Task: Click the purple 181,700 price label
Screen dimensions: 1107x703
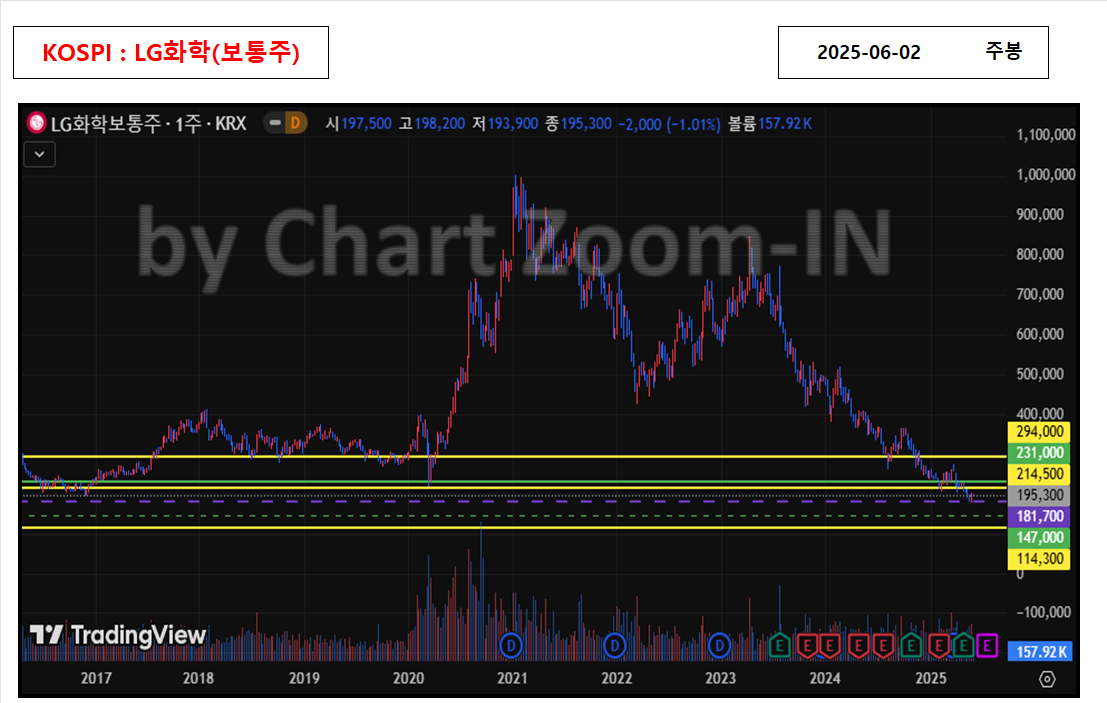Action: coord(1039,516)
